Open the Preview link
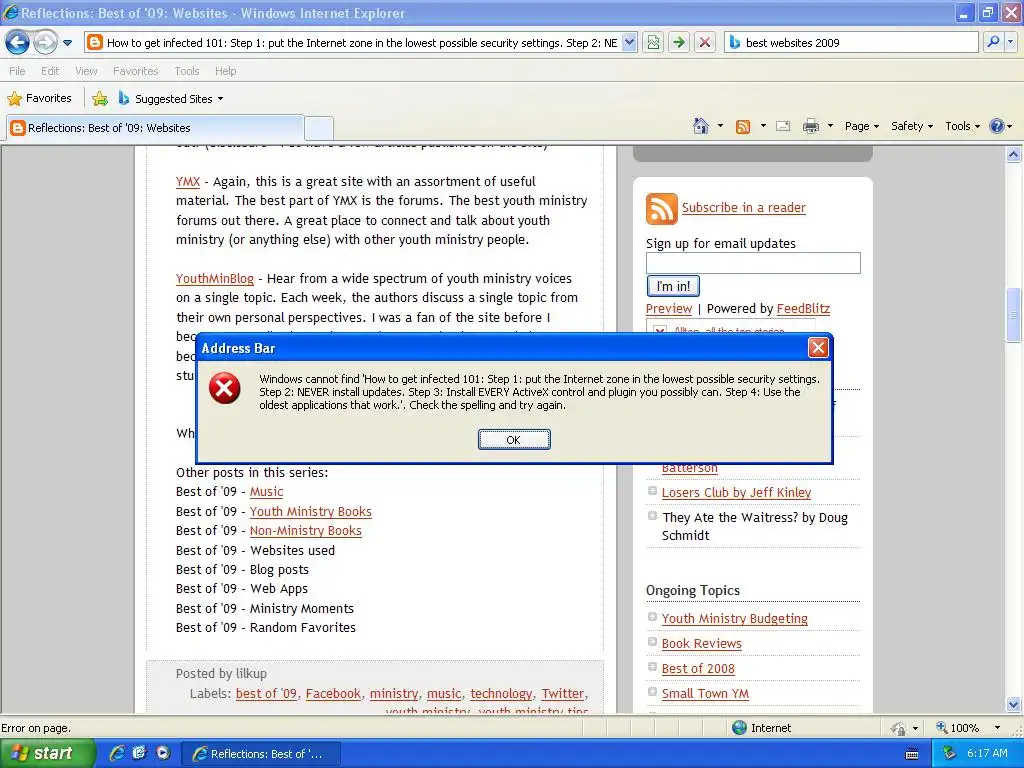 click(x=669, y=309)
